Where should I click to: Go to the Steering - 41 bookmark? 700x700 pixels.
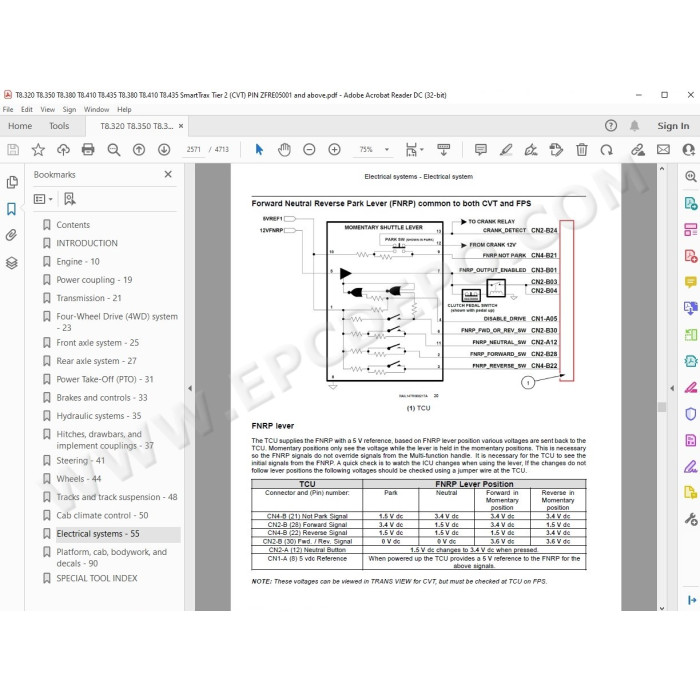(80, 461)
